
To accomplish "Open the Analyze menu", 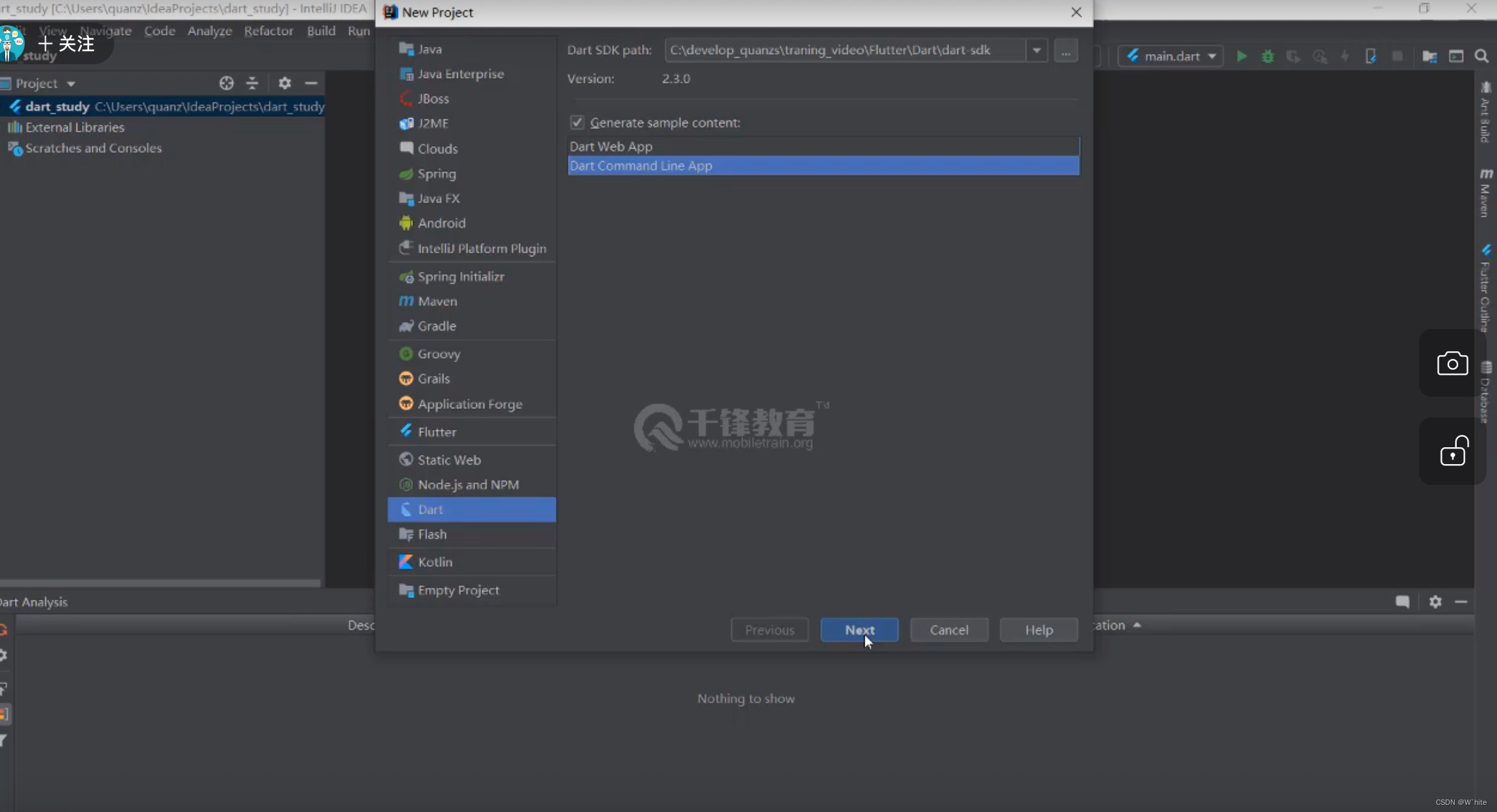I will click(209, 31).
